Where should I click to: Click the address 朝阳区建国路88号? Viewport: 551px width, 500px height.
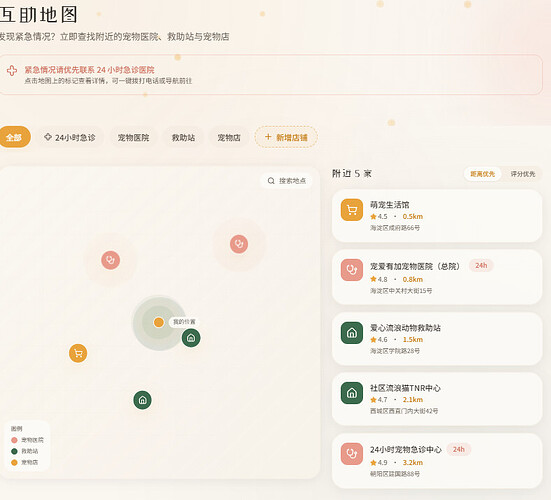tap(395, 474)
